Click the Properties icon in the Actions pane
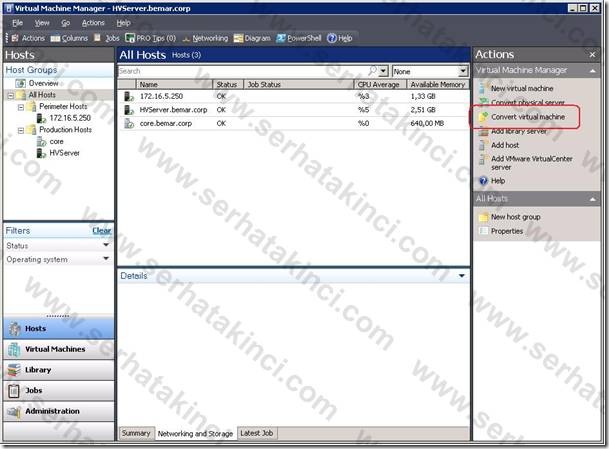 [x=483, y=231]
